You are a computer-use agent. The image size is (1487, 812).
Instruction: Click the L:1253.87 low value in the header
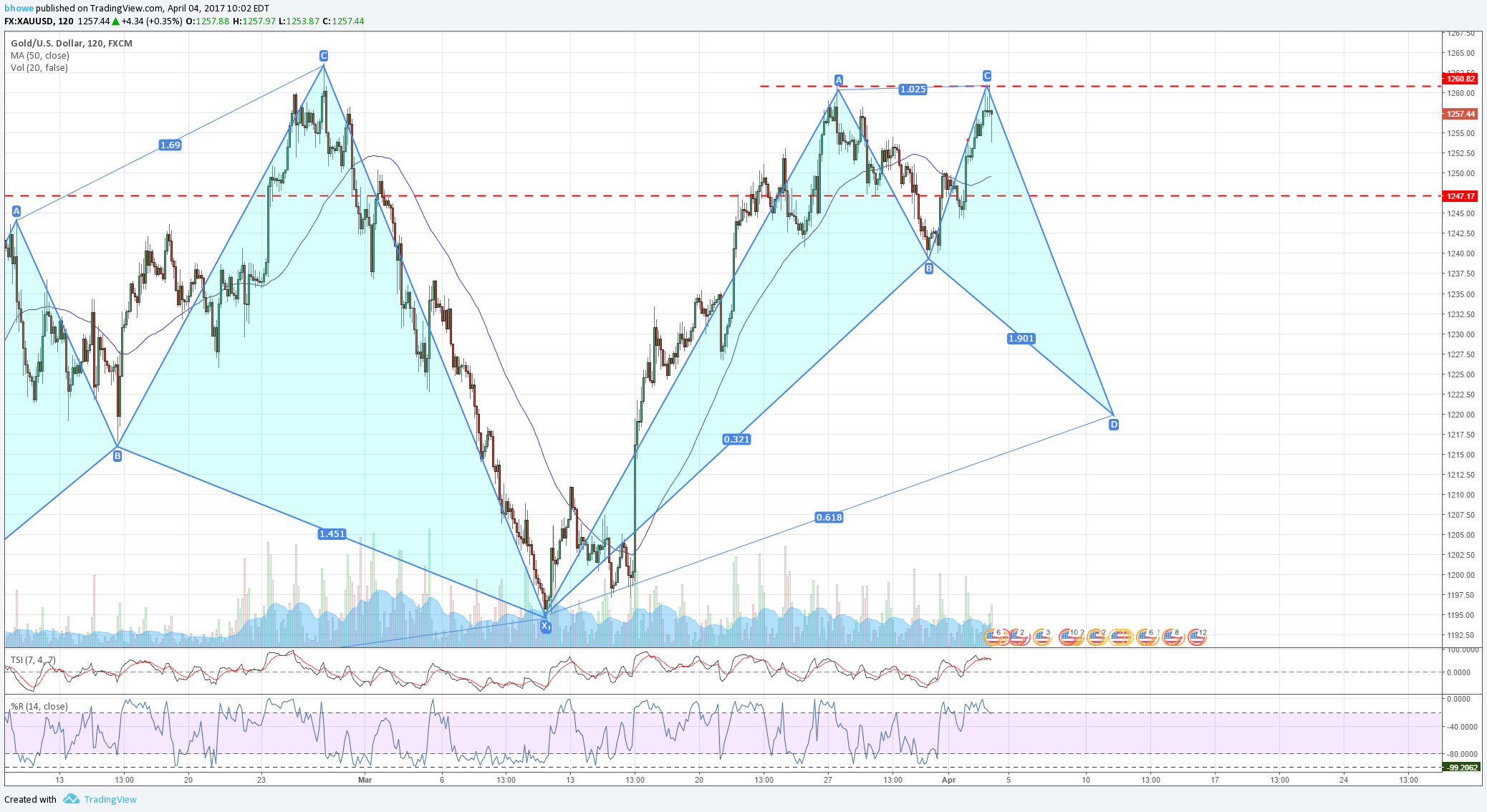pos(299,21)
